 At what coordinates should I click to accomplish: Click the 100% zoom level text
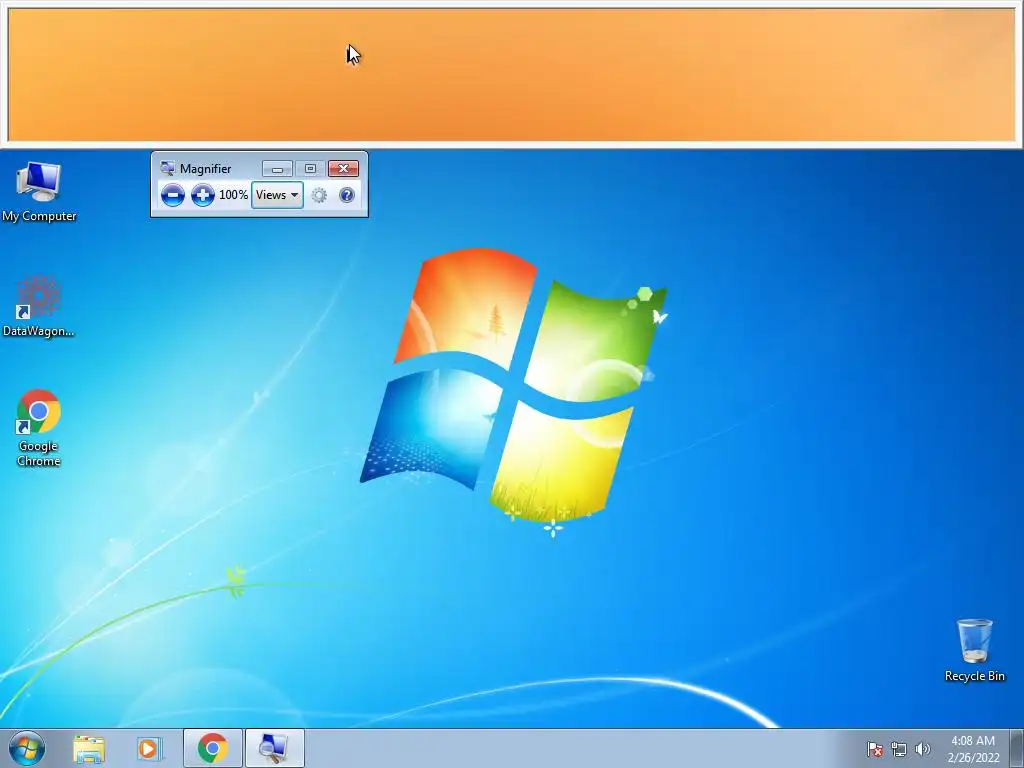(x=233, y=195)
